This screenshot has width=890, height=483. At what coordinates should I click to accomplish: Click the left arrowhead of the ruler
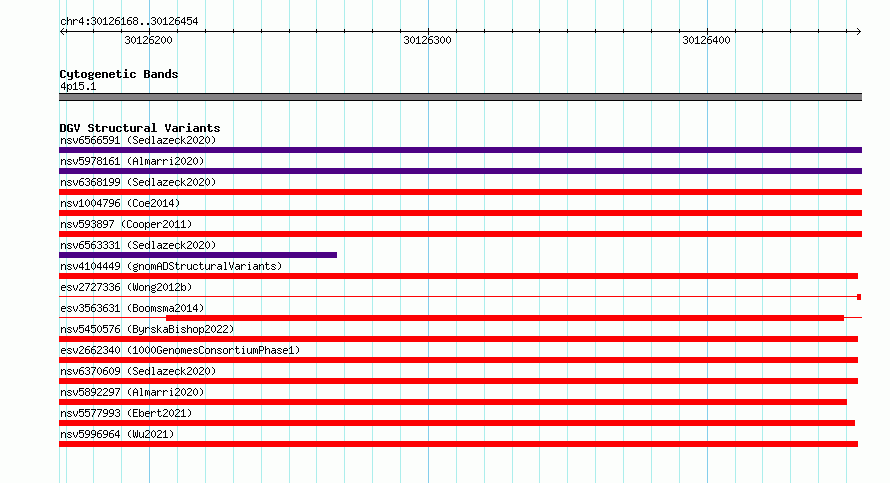[62, 32]
